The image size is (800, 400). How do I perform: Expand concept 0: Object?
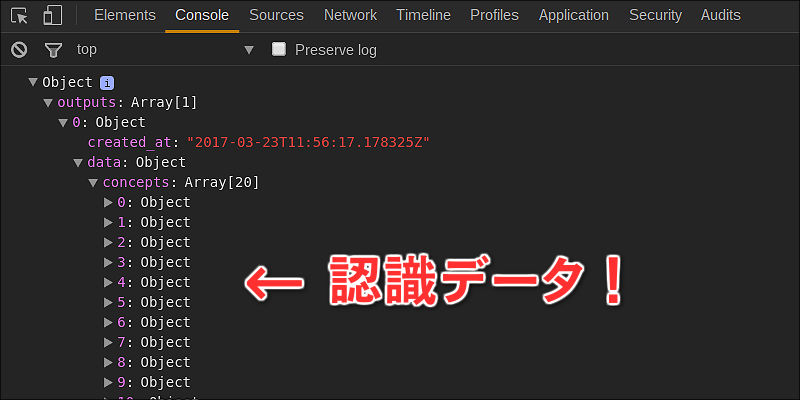(108, 203)
